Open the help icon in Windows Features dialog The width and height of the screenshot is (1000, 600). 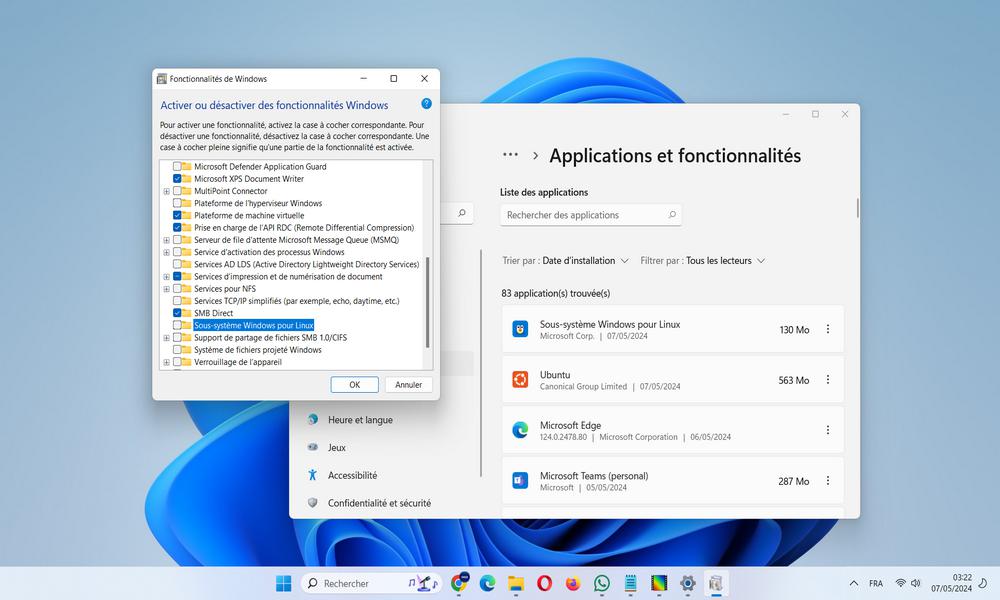click(x=427, y=104)
